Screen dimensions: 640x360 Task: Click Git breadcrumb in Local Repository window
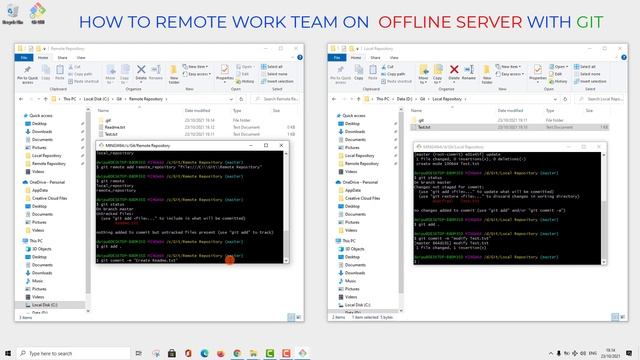point(422,99)
